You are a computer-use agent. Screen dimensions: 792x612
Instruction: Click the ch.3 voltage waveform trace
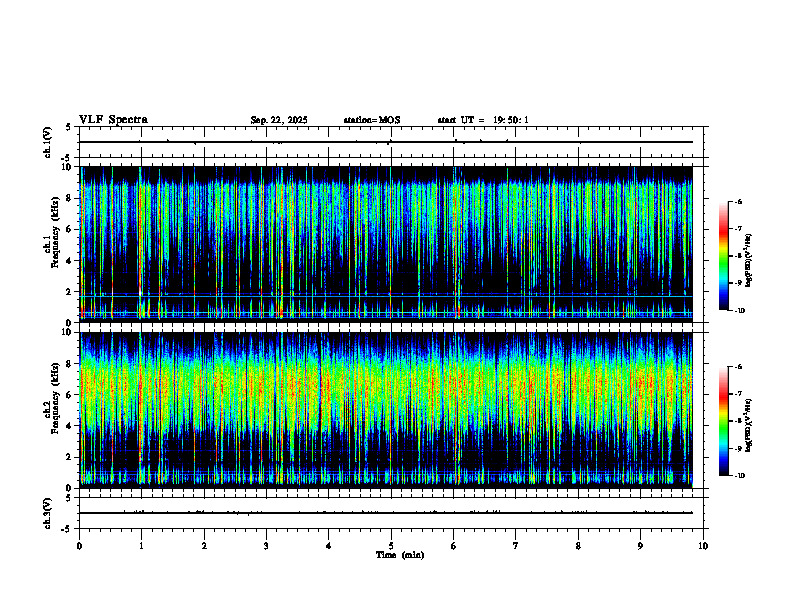pyautogui.click(x=386, y=513)
